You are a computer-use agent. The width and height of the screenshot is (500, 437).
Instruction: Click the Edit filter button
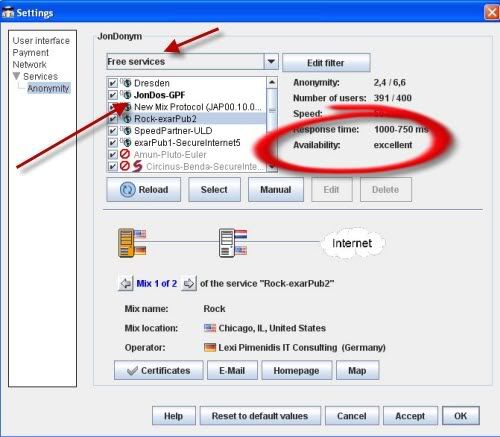[326, 63]
